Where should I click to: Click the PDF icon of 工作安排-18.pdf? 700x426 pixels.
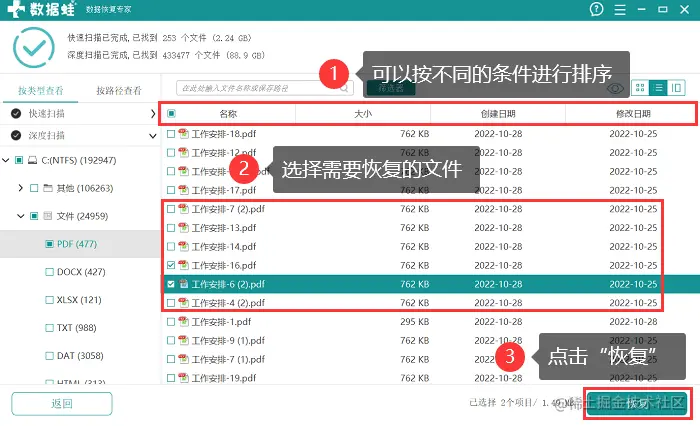click(183, 134)
